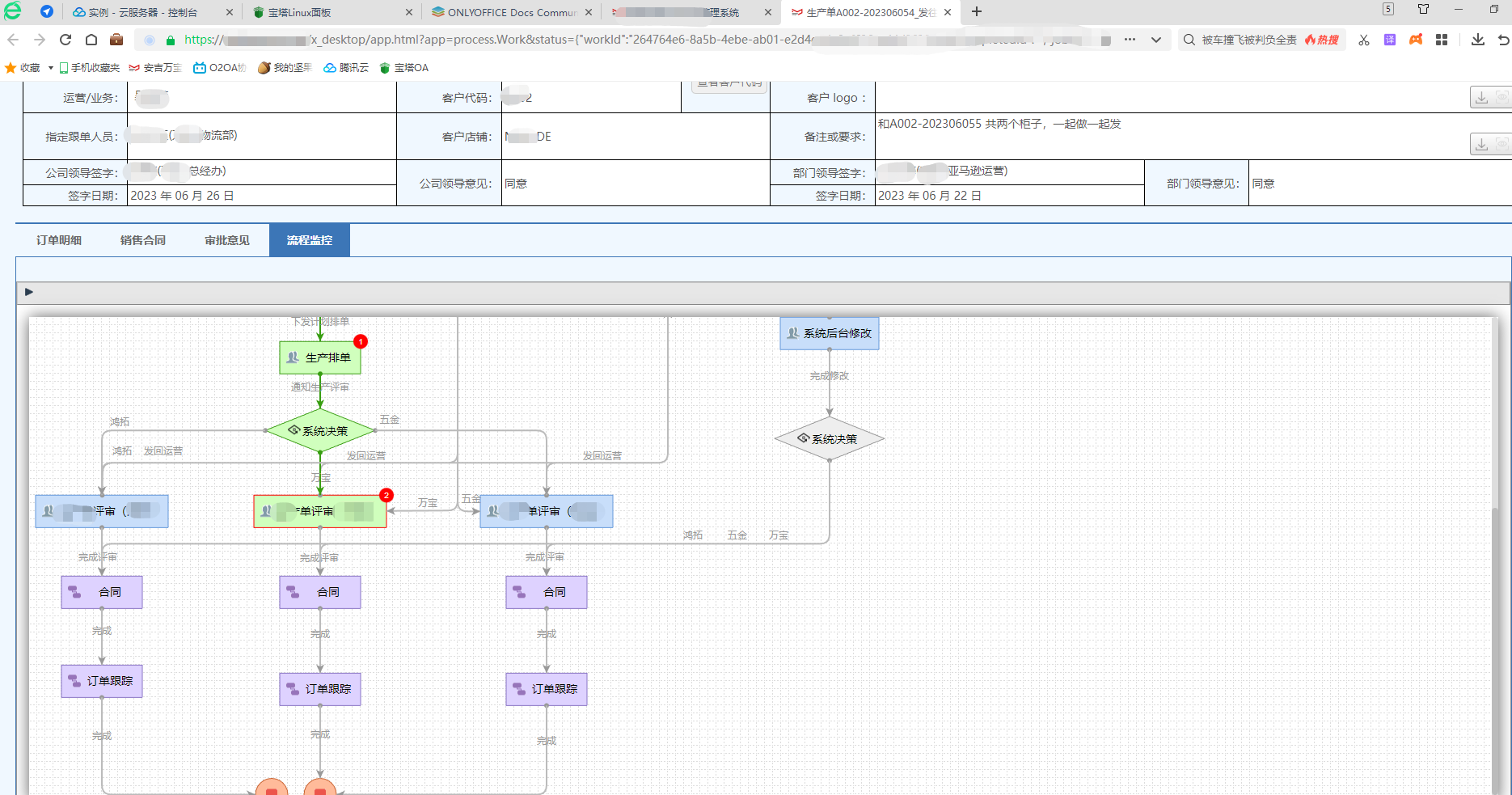
Task: Open the address bar dropdown chevron
Action: [x=1156, y=40]
